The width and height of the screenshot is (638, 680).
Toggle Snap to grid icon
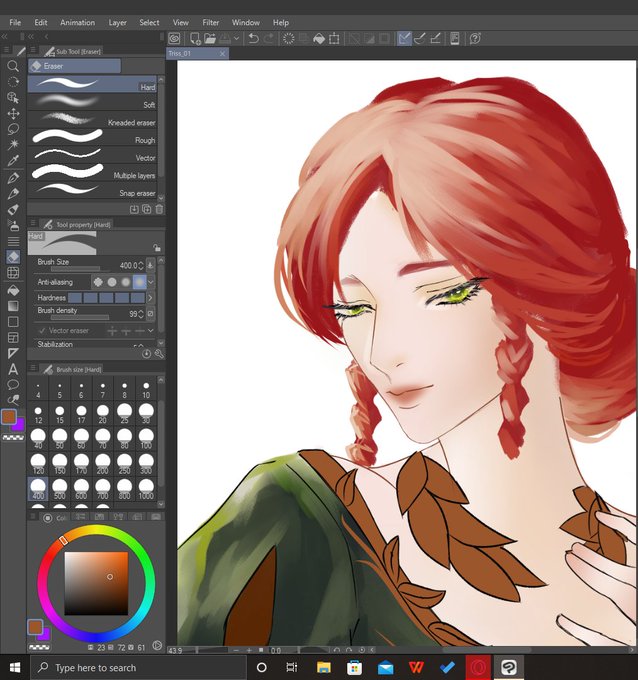(x=435, y=39)
